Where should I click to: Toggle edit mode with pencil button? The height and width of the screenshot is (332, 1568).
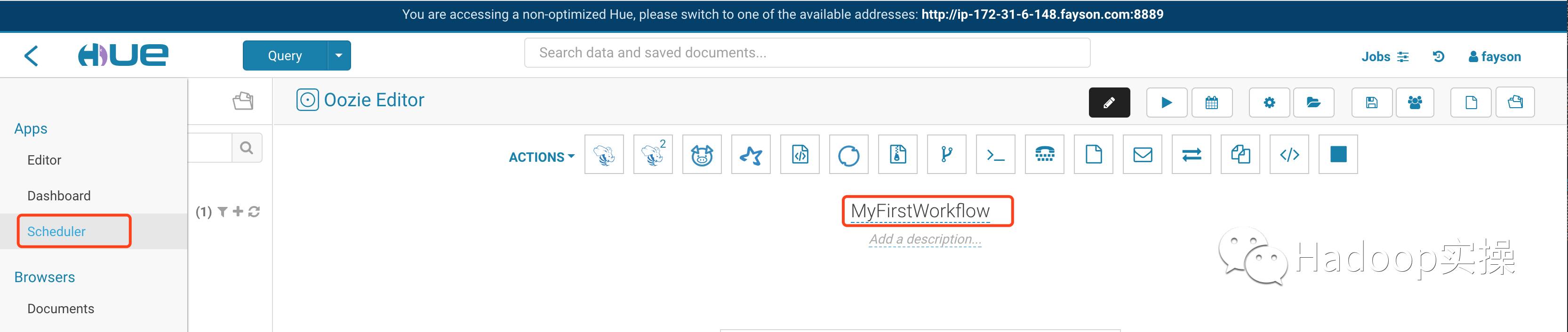coord(1109,102)
